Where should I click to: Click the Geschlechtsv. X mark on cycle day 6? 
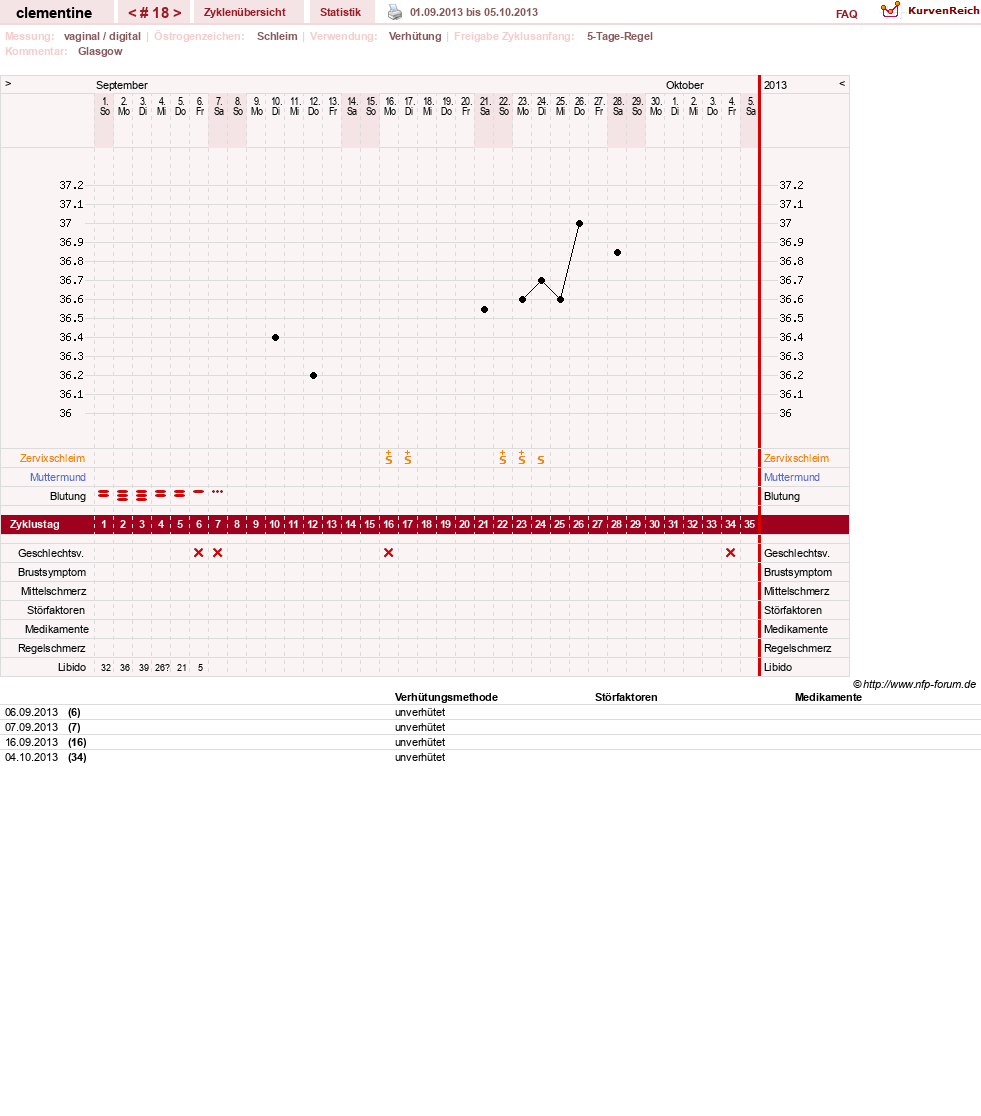(199, 553)
